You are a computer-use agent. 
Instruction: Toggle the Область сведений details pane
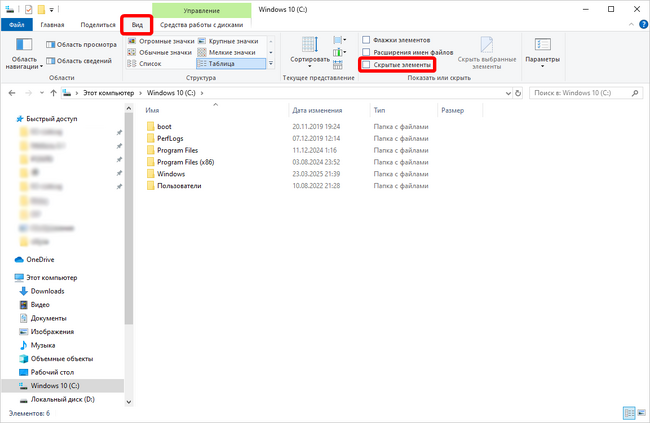tap(79, 61)
